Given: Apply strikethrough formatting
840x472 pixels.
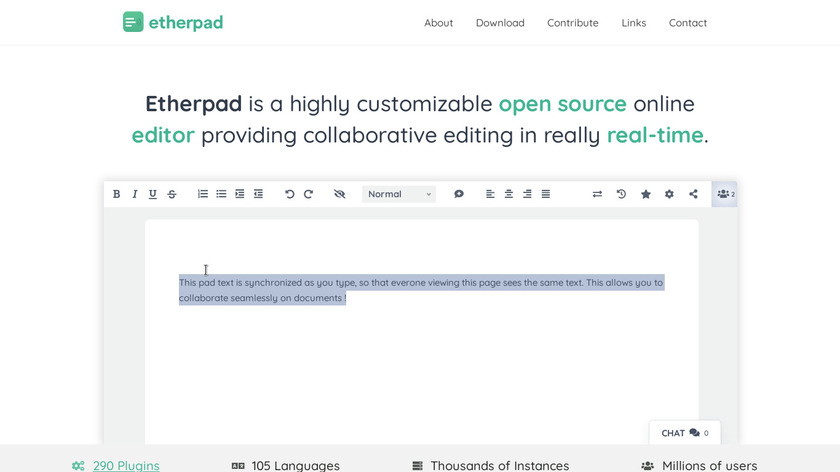Looking at the screenshot, I should (171, 194).
